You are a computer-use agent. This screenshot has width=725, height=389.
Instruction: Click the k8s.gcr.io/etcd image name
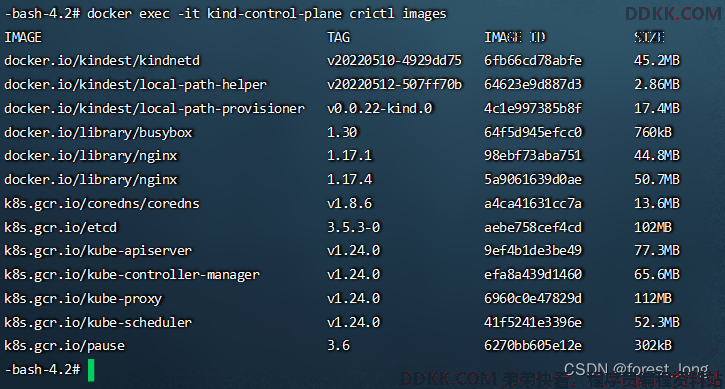pyautogui.click(x=61, y=228)
